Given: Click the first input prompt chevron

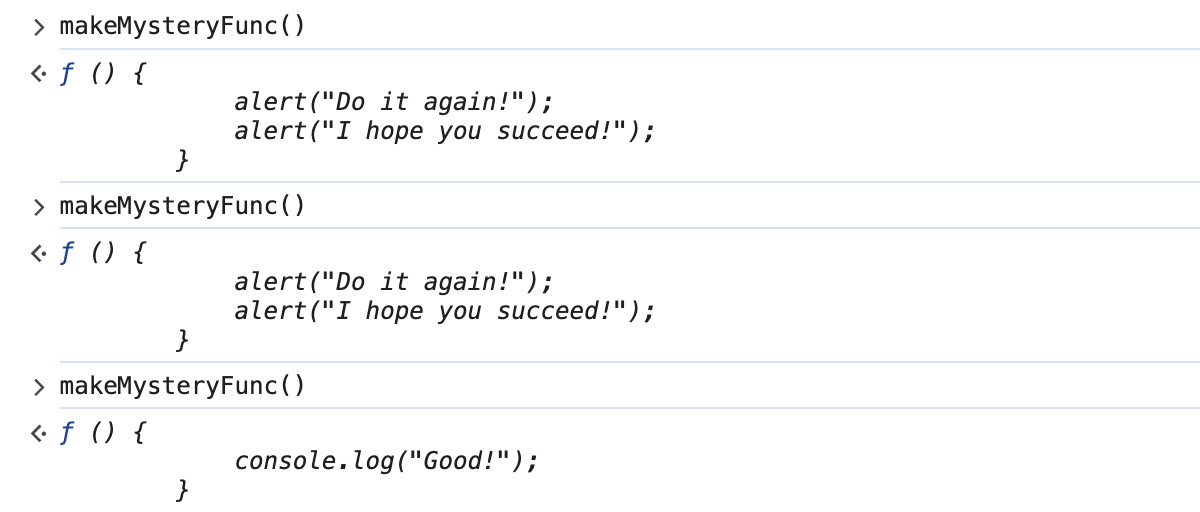Looking at the screenshot, I should point(39,27).
